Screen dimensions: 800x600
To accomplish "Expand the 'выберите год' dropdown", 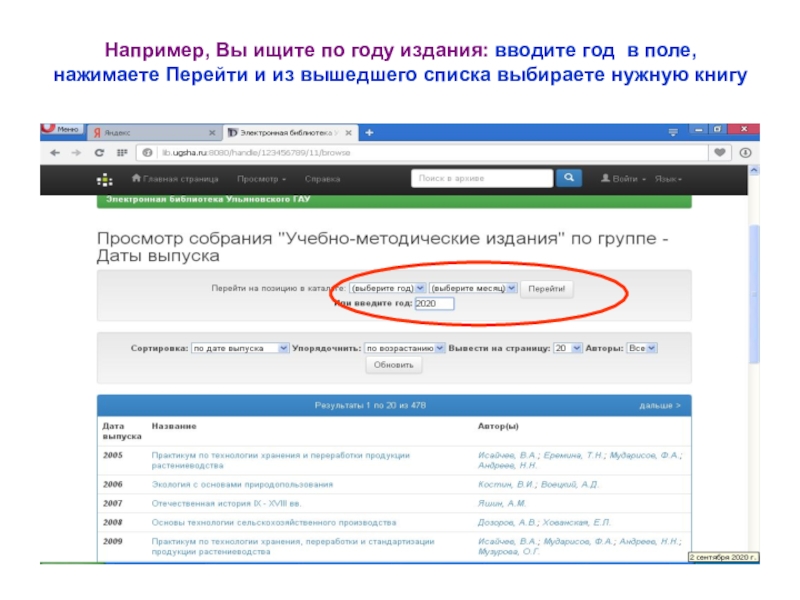I will tap(390, 288).
